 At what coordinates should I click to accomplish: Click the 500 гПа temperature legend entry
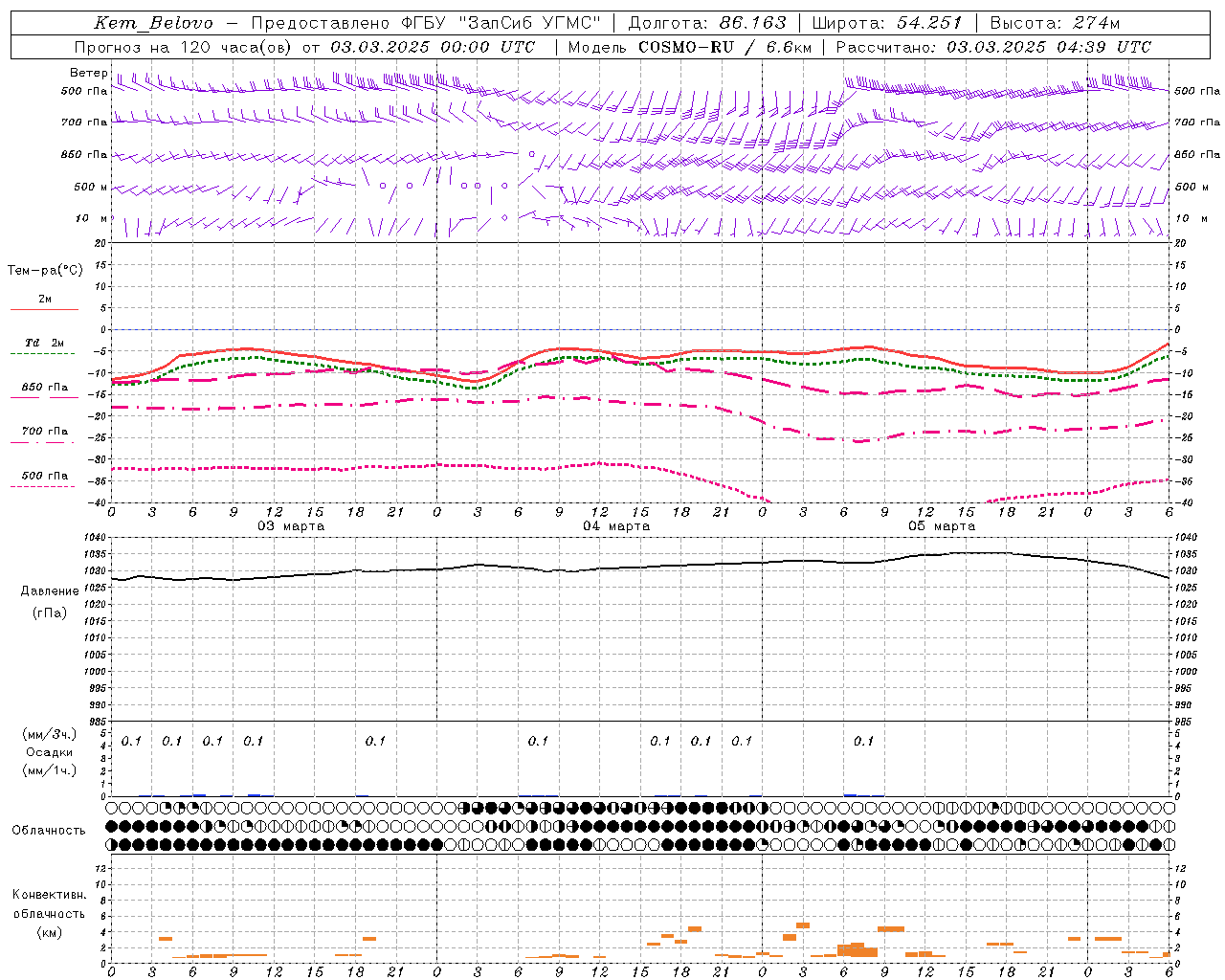45,476
